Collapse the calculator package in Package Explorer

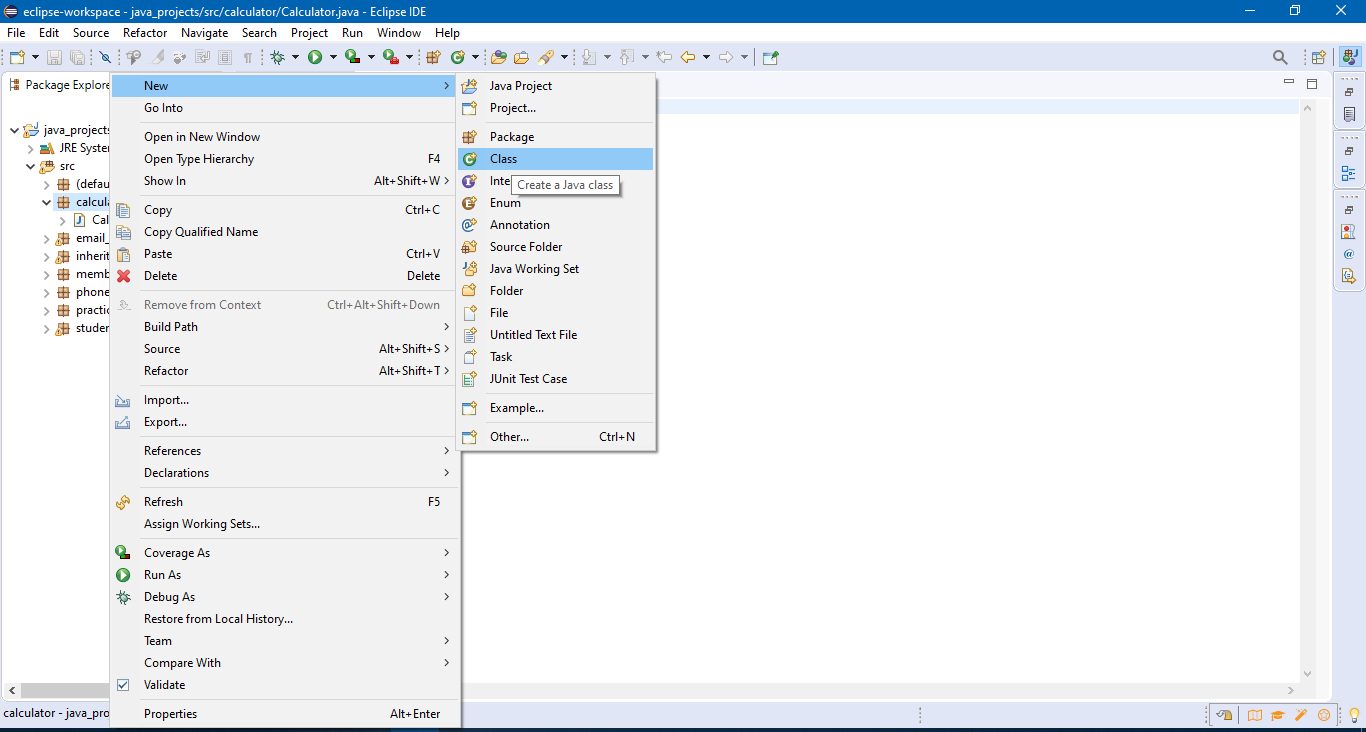click(46, 201)
